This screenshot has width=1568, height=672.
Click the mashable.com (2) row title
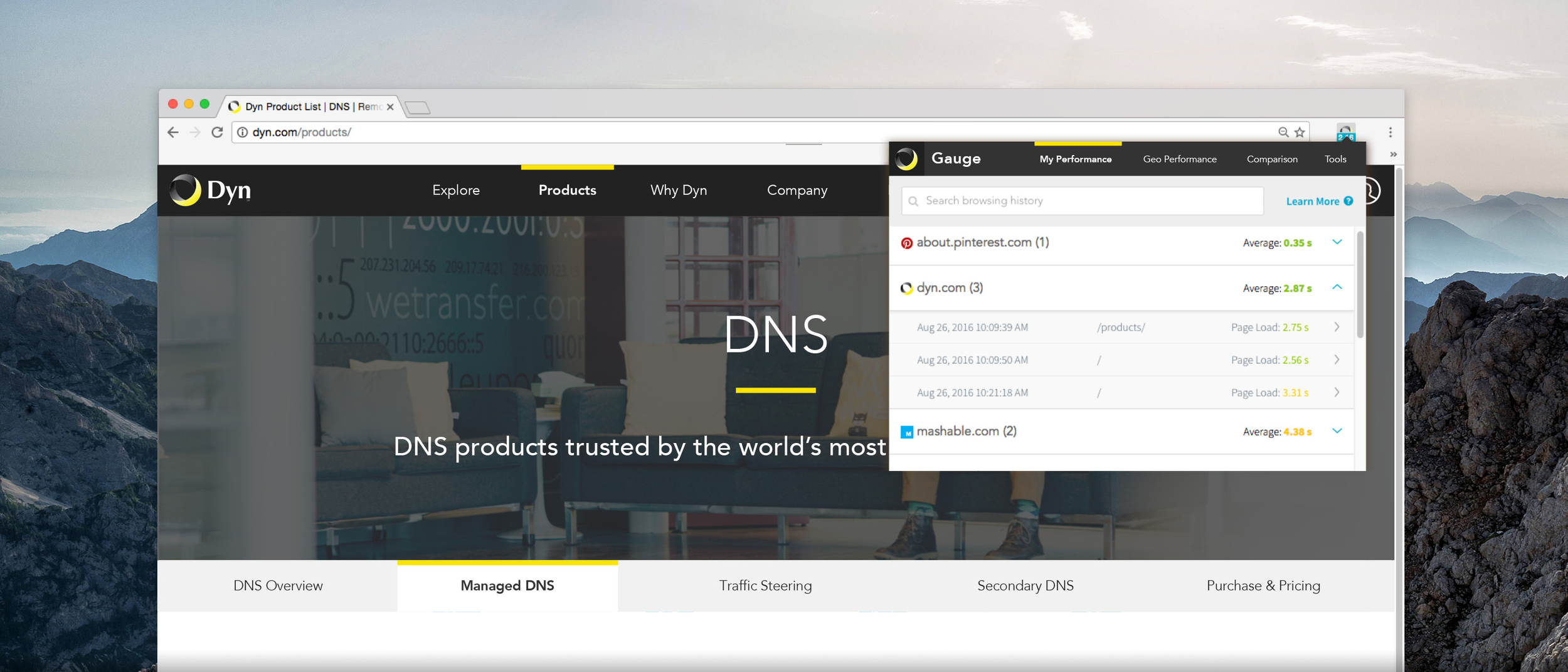point(967,432)
